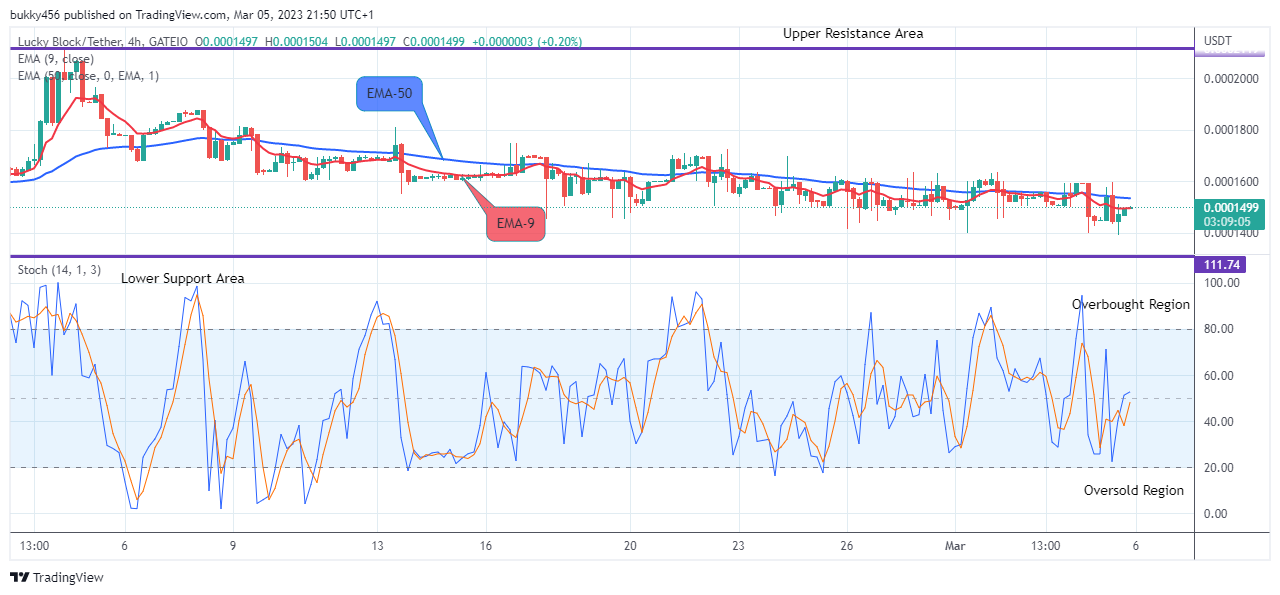Click the Lower Support Area label
The height and width of the screenshot is (595, 1280).
183,278
